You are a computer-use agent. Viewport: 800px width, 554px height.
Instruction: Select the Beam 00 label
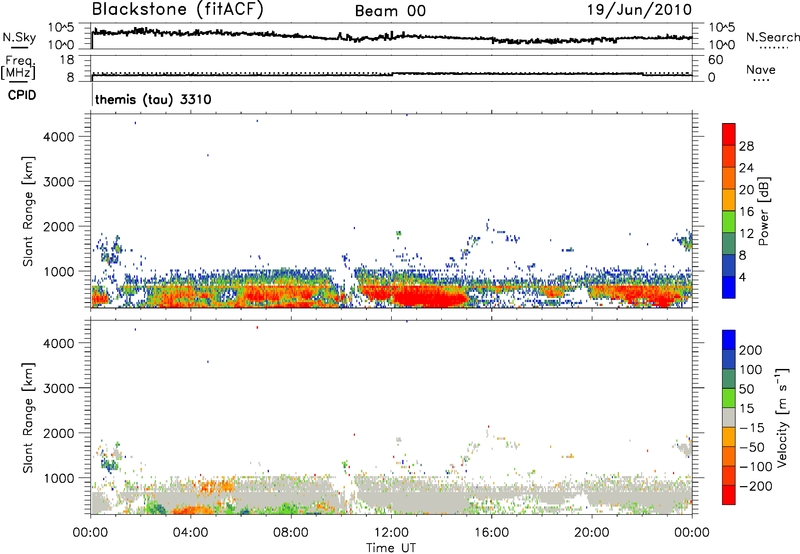click(390, 11)
